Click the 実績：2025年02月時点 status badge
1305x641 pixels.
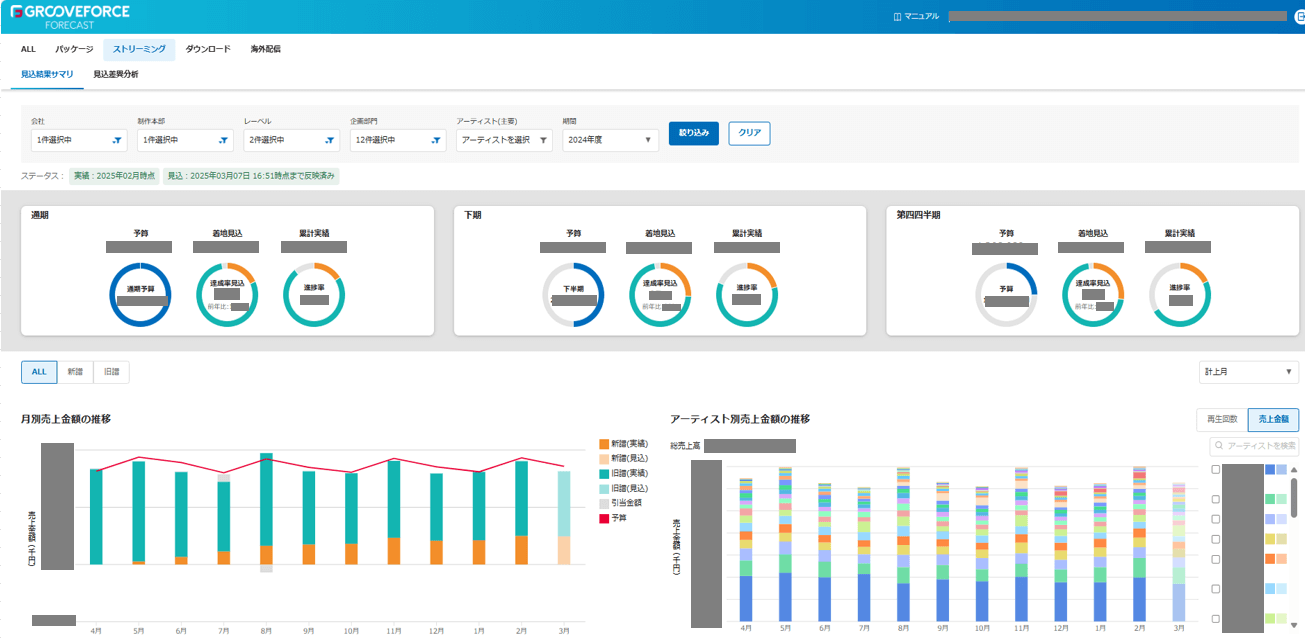tap(114, 176)
